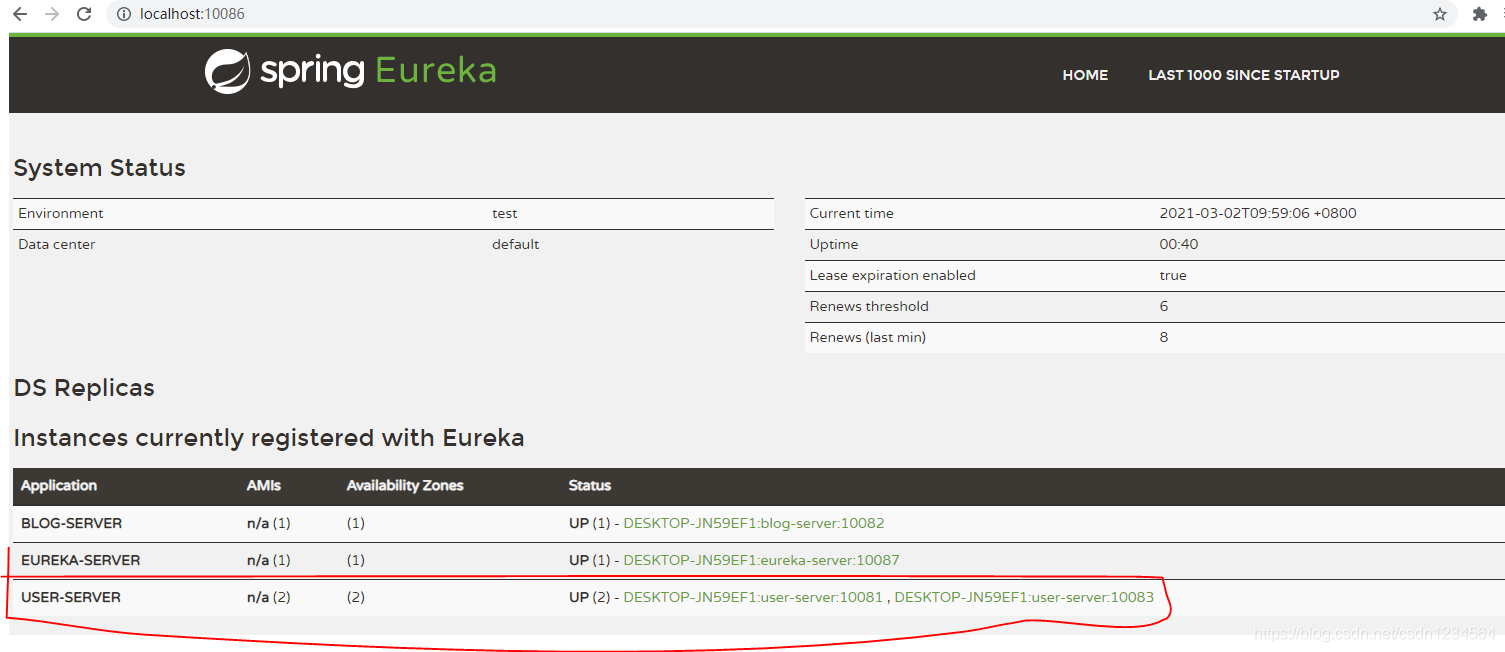The image size is (1505, 652).
Task: Select the BLOG-SERVER application name
Action: [x=71, y=523]
